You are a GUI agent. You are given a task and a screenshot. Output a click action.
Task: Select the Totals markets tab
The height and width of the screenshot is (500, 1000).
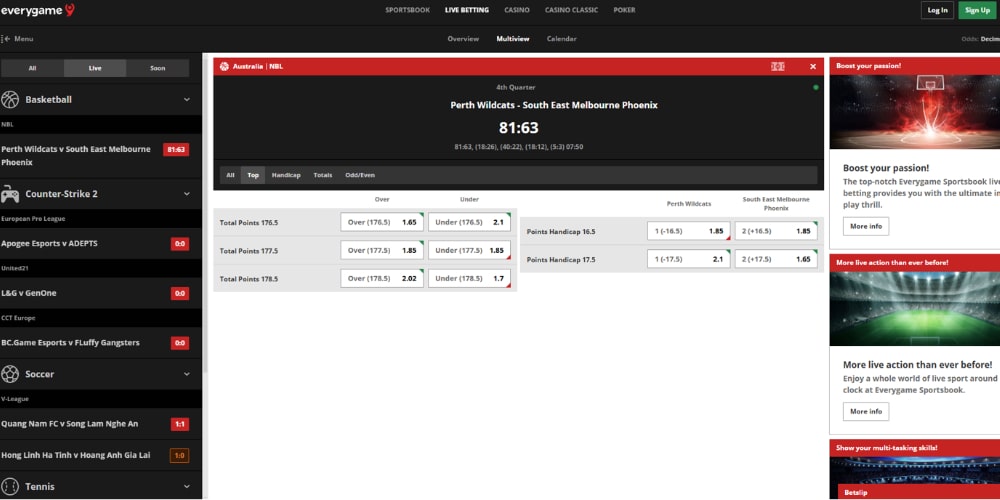[323, 175]
